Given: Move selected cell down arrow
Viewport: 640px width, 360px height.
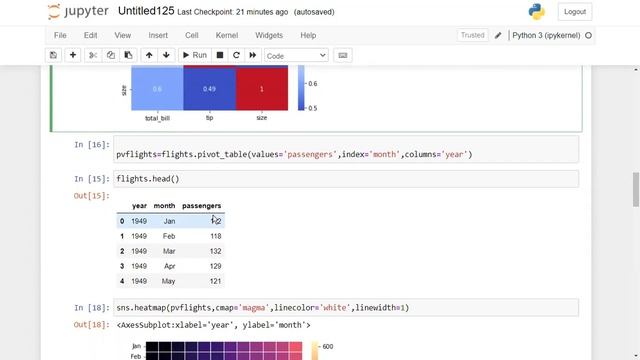Looking at the screenshot, I should (x=166, y=55).
